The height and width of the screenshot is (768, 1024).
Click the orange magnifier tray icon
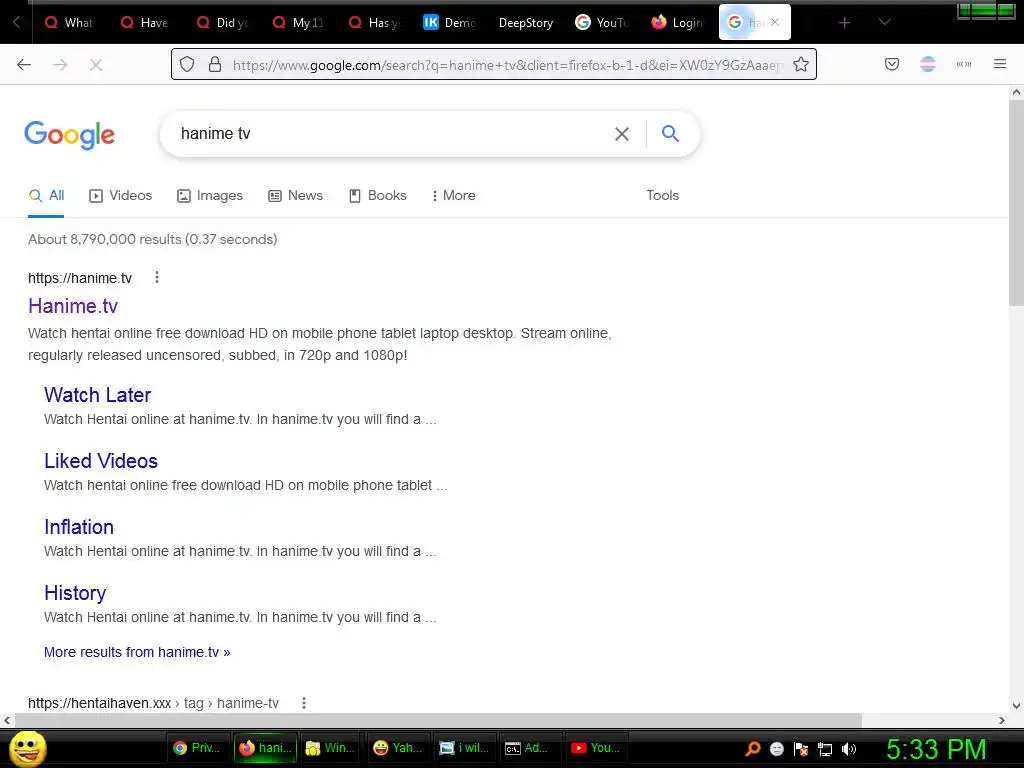[753, 748]
